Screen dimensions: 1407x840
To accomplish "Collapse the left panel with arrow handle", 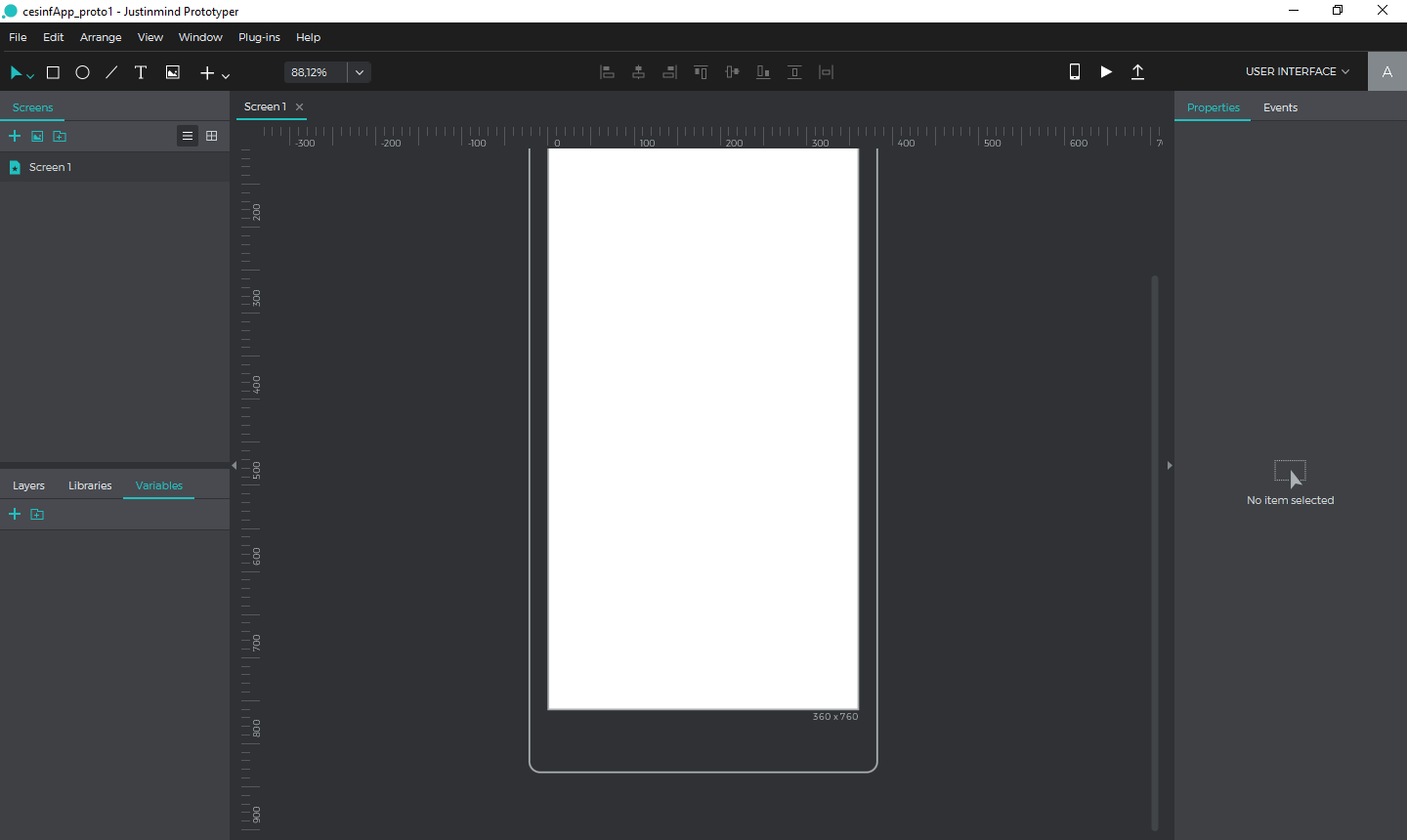I will 234,466.
